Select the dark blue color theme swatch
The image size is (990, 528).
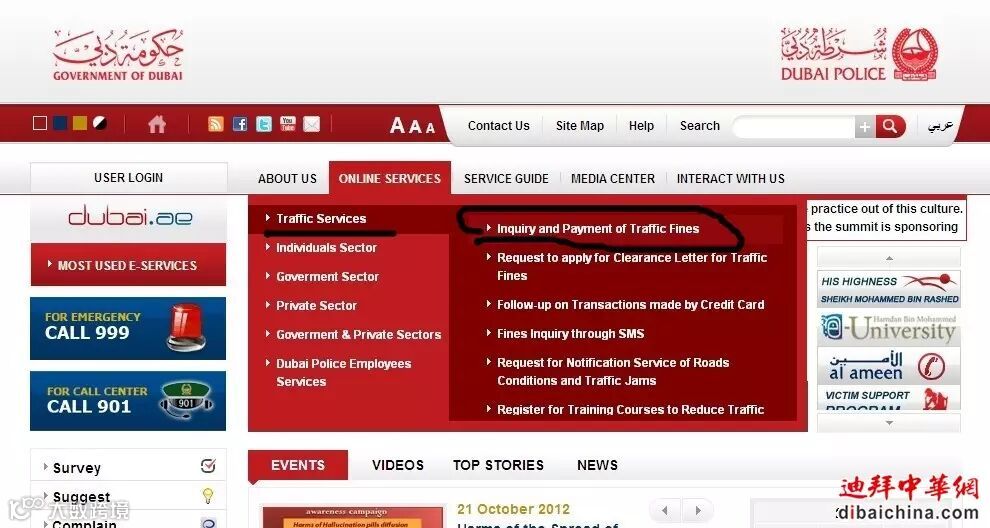click(60, 123)
